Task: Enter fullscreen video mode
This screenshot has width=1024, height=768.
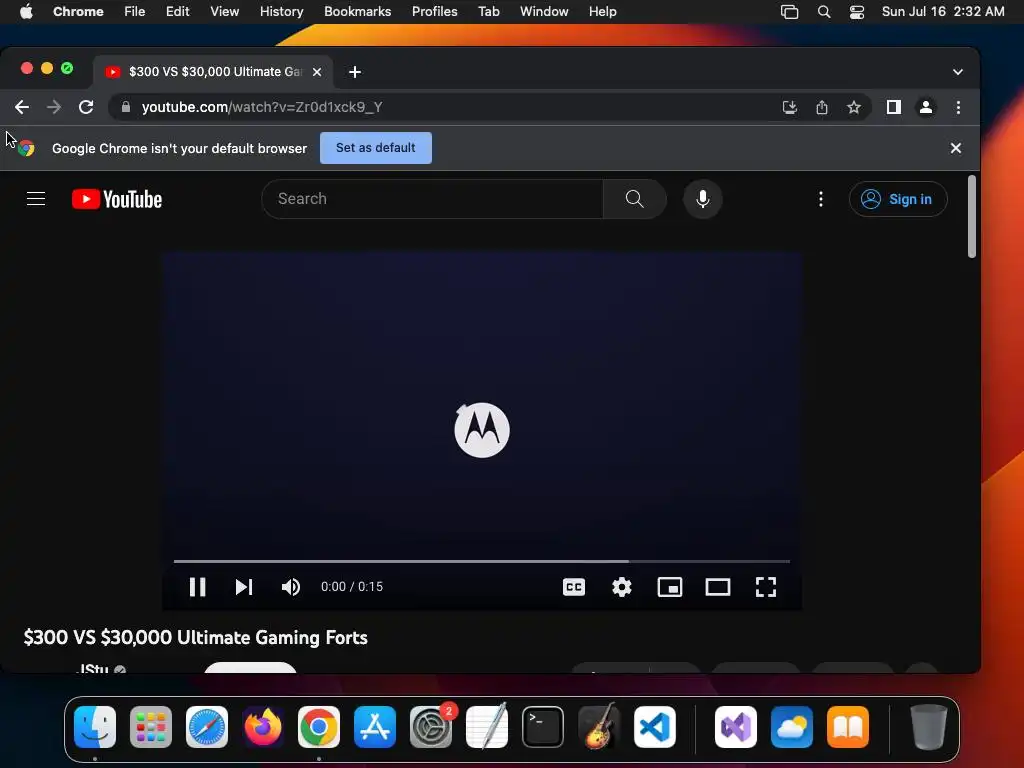Action: pos(765,587)
